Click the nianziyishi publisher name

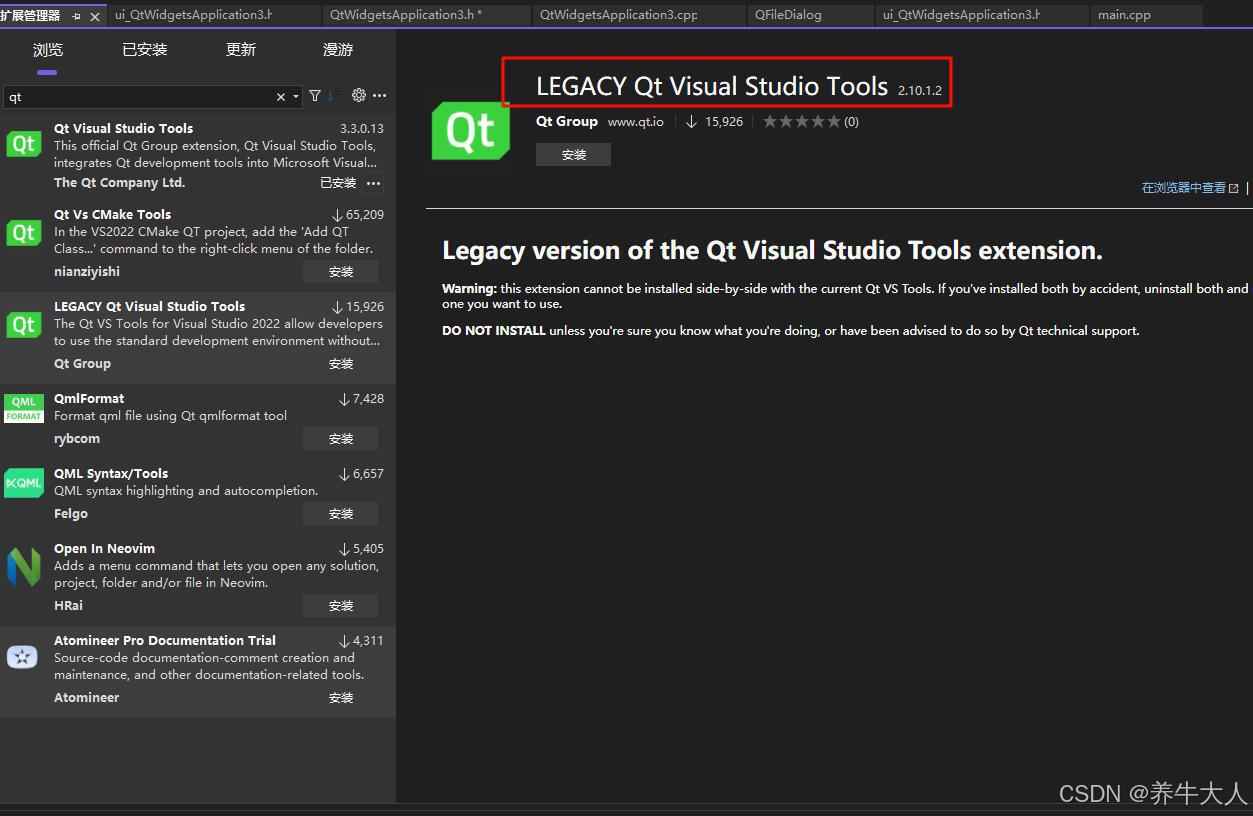[x=87, y=271]
